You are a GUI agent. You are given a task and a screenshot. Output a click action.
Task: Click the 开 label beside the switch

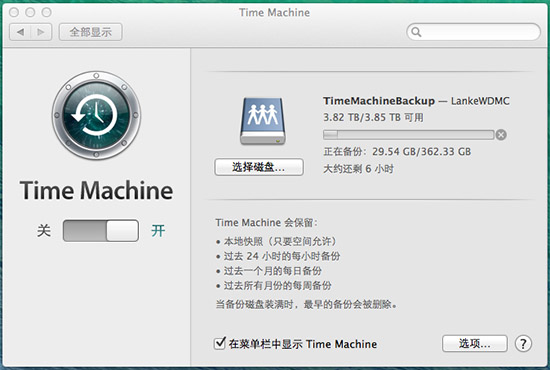point(158,231)
